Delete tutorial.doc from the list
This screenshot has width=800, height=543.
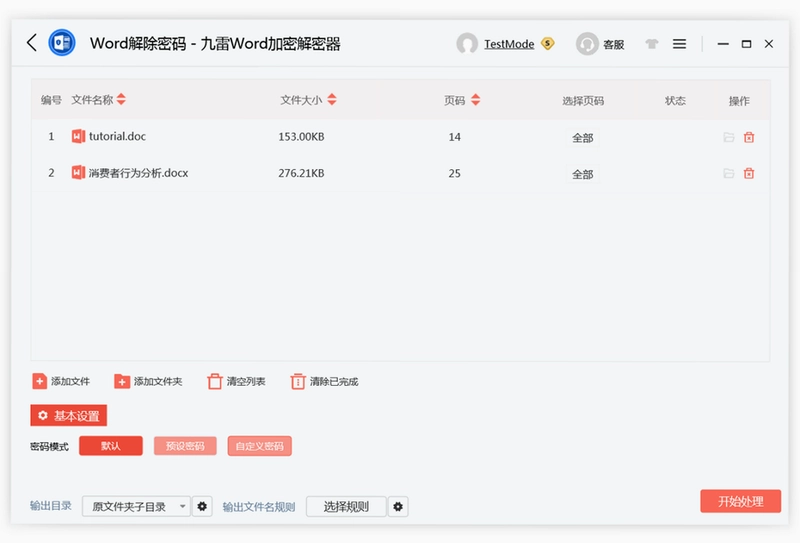(x=749, y=137)
